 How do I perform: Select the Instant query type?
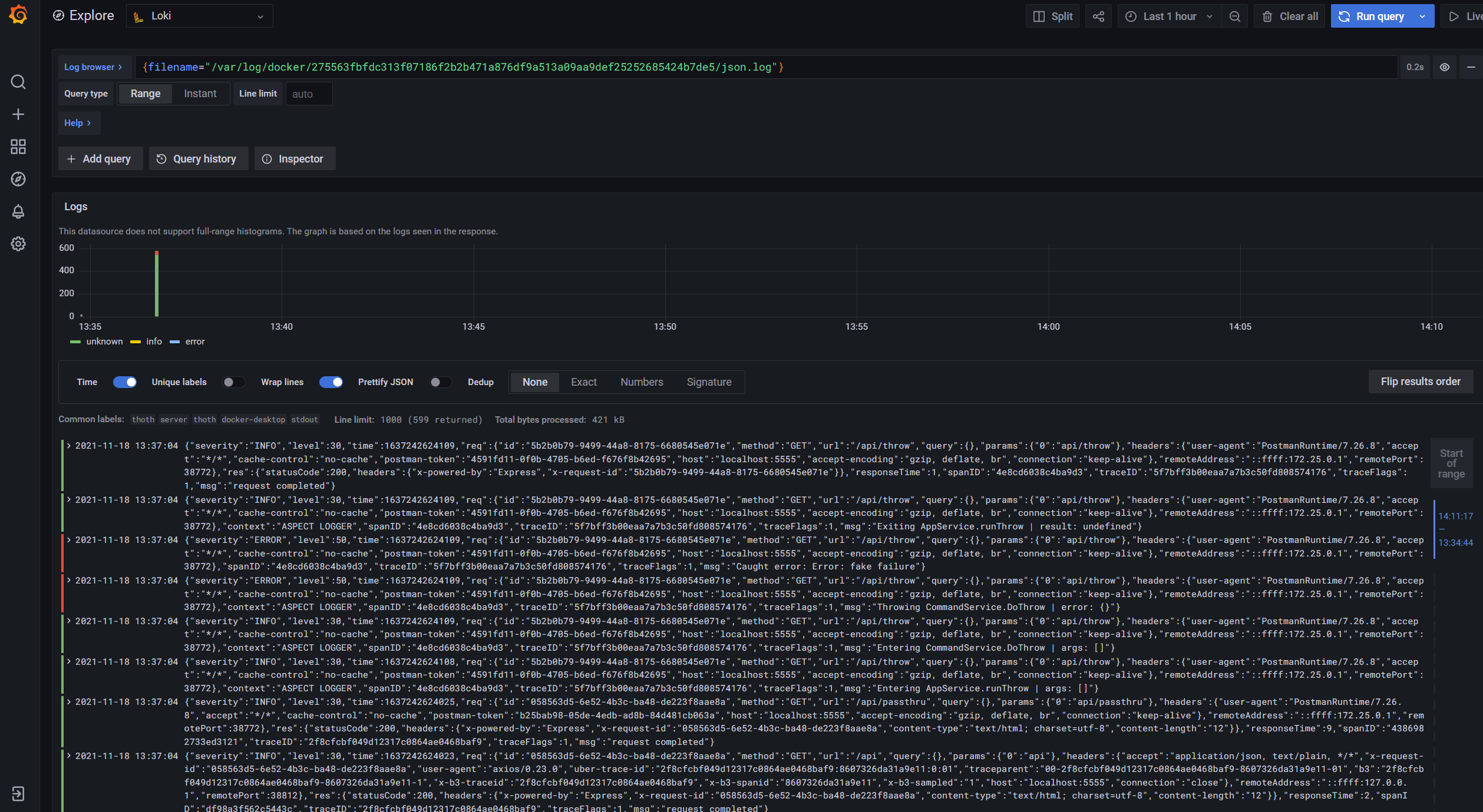click(200, 94)
